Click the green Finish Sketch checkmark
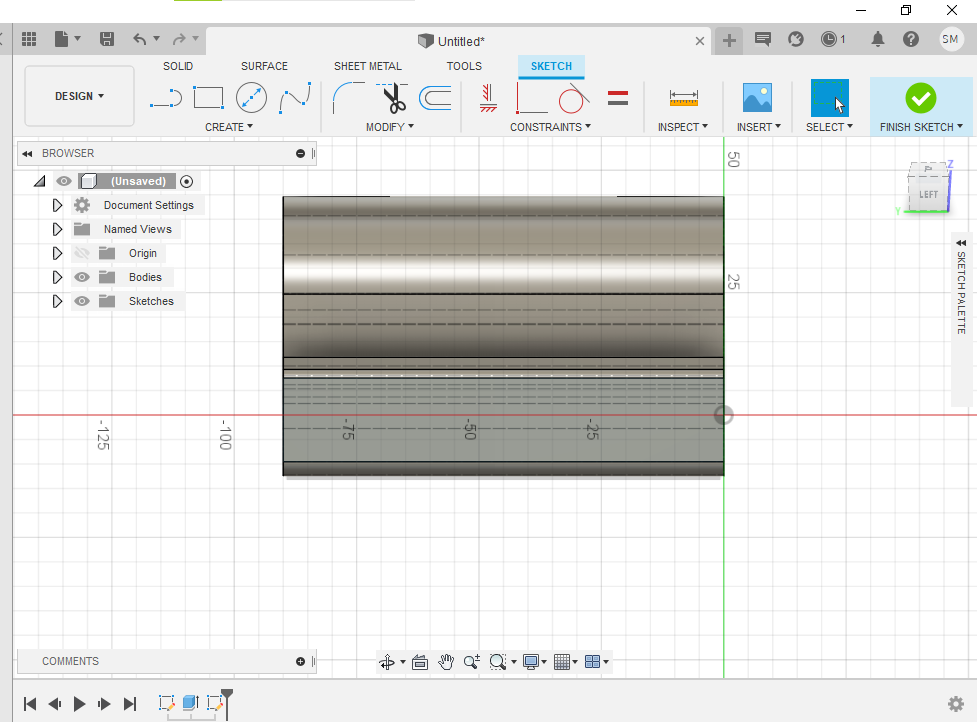The image size is (977, 722). pos(920,98)
